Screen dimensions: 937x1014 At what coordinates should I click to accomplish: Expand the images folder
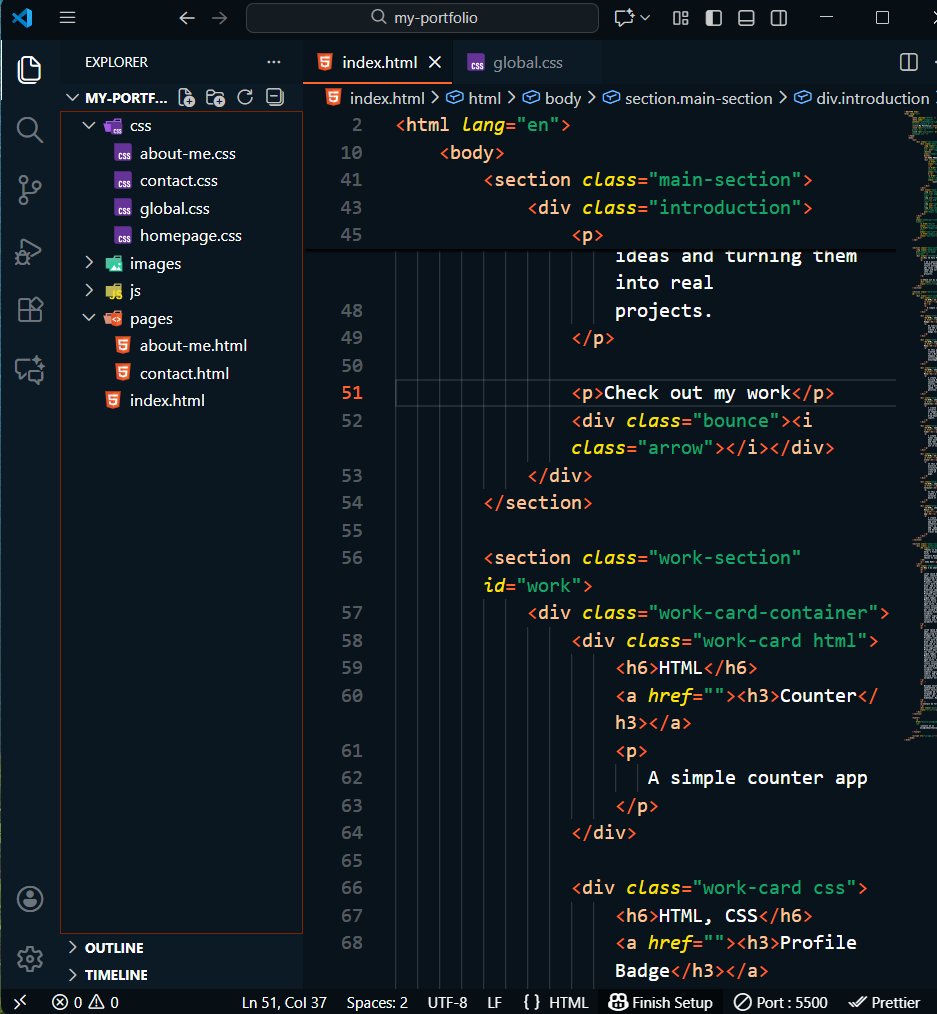(89, 263)
